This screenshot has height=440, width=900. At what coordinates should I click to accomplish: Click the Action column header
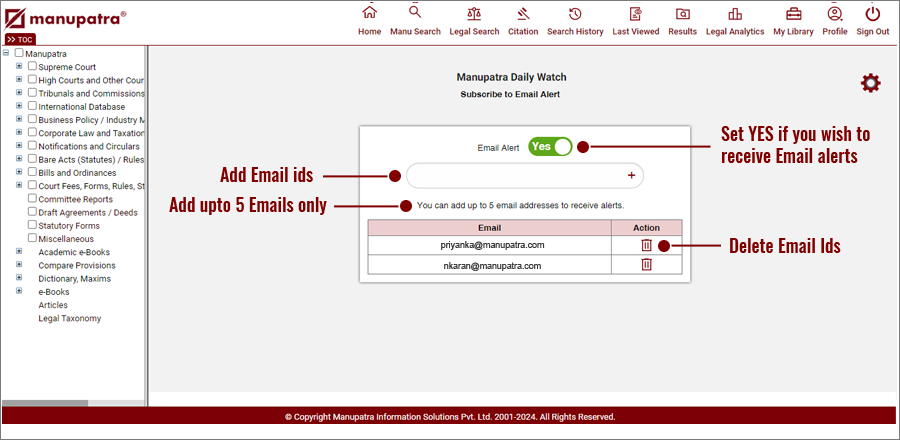(x=646, y=228)
